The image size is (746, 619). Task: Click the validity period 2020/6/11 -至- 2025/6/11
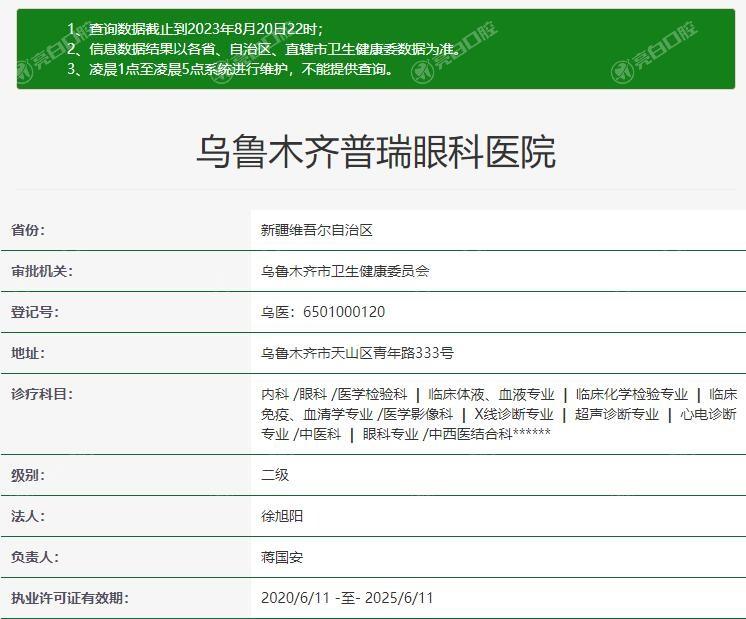click(347, 598)
